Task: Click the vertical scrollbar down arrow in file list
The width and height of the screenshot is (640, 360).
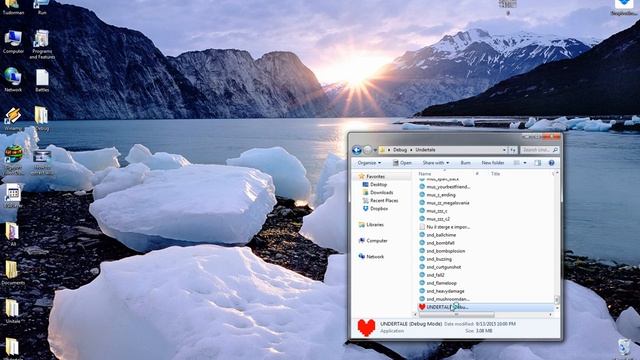Action: [557, 307]
